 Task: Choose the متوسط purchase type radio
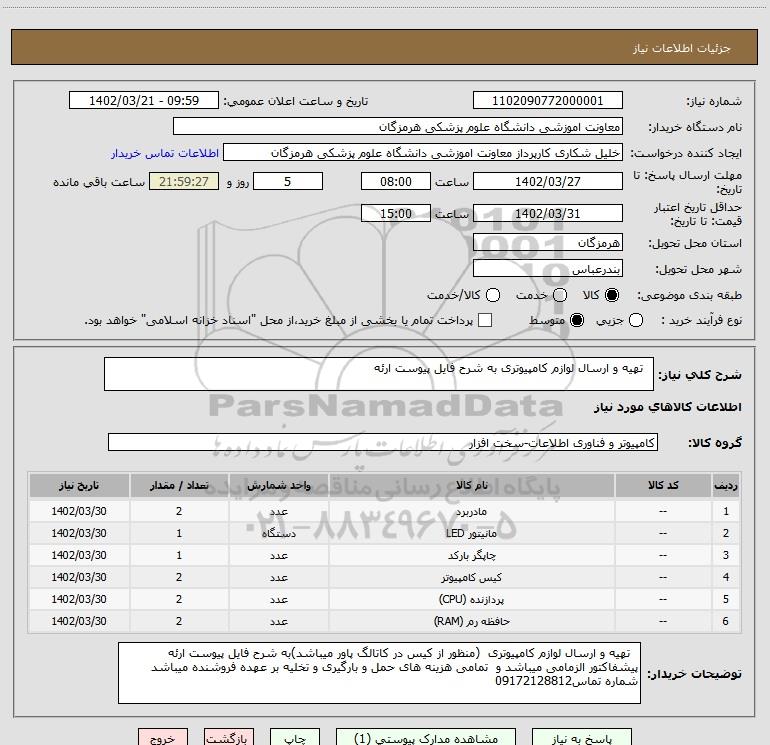[577, 321]
